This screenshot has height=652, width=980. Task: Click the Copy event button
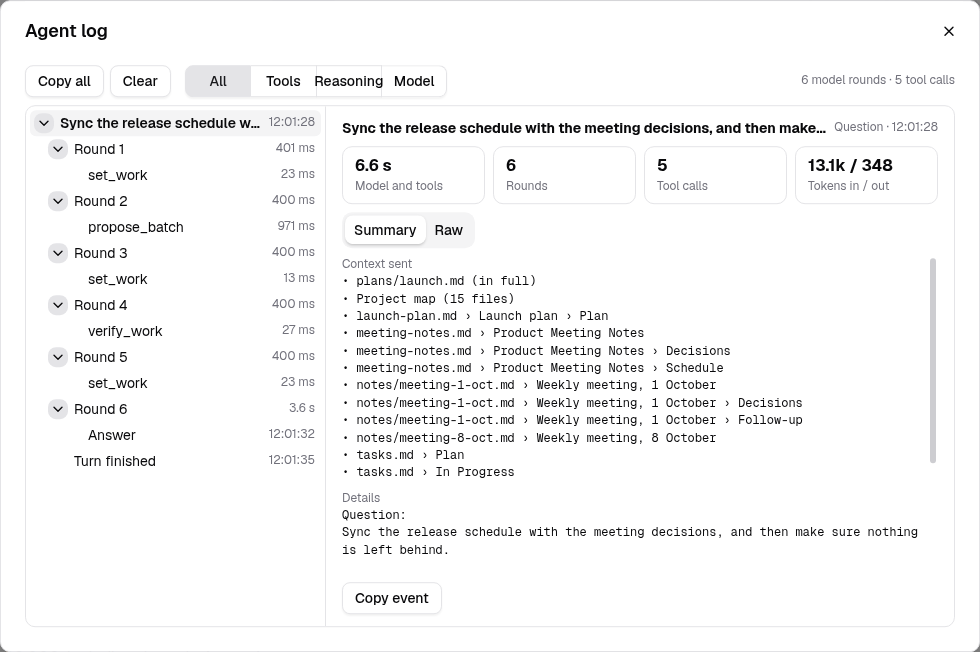tap(392, 598)
